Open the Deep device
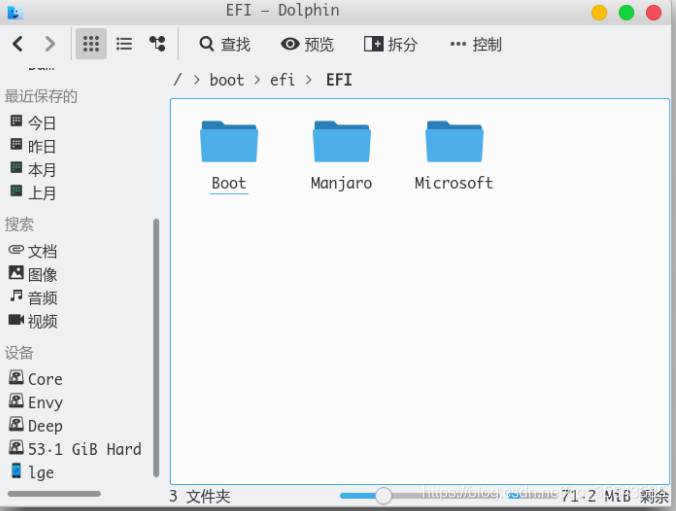 36,426
